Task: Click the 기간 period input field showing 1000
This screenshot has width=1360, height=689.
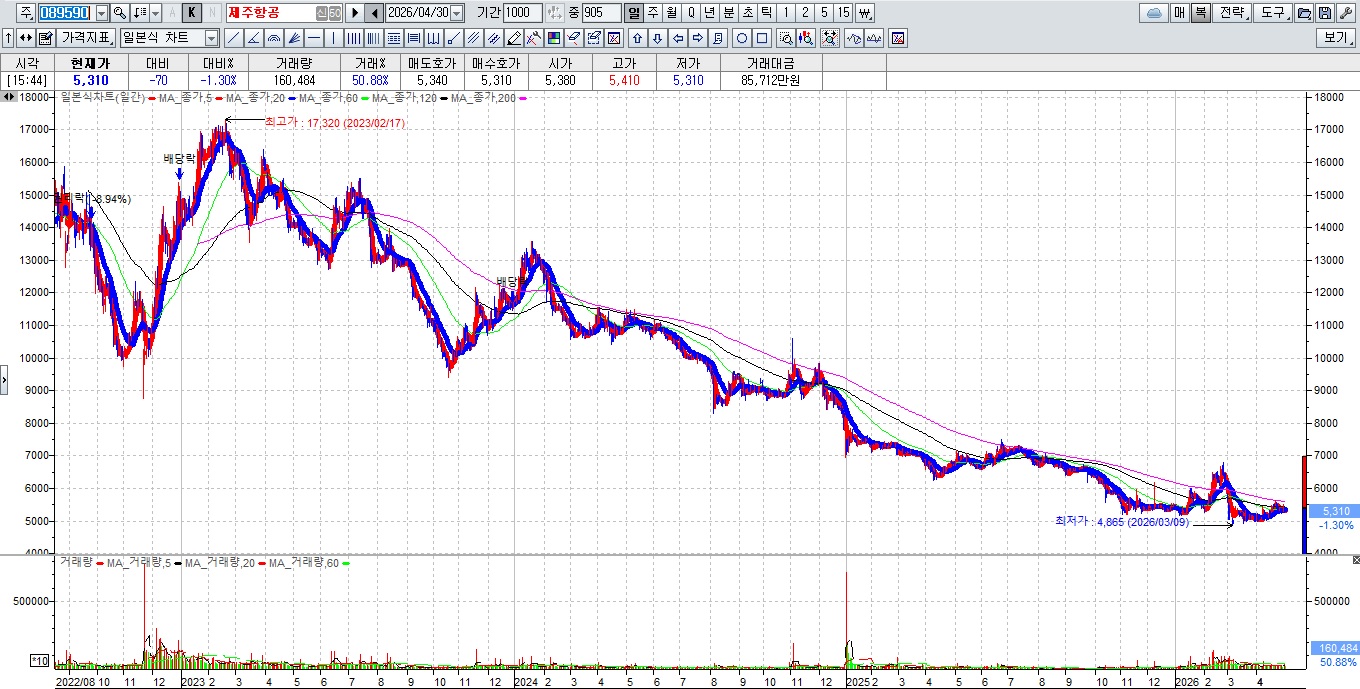Action: click(x=522, y=13)
